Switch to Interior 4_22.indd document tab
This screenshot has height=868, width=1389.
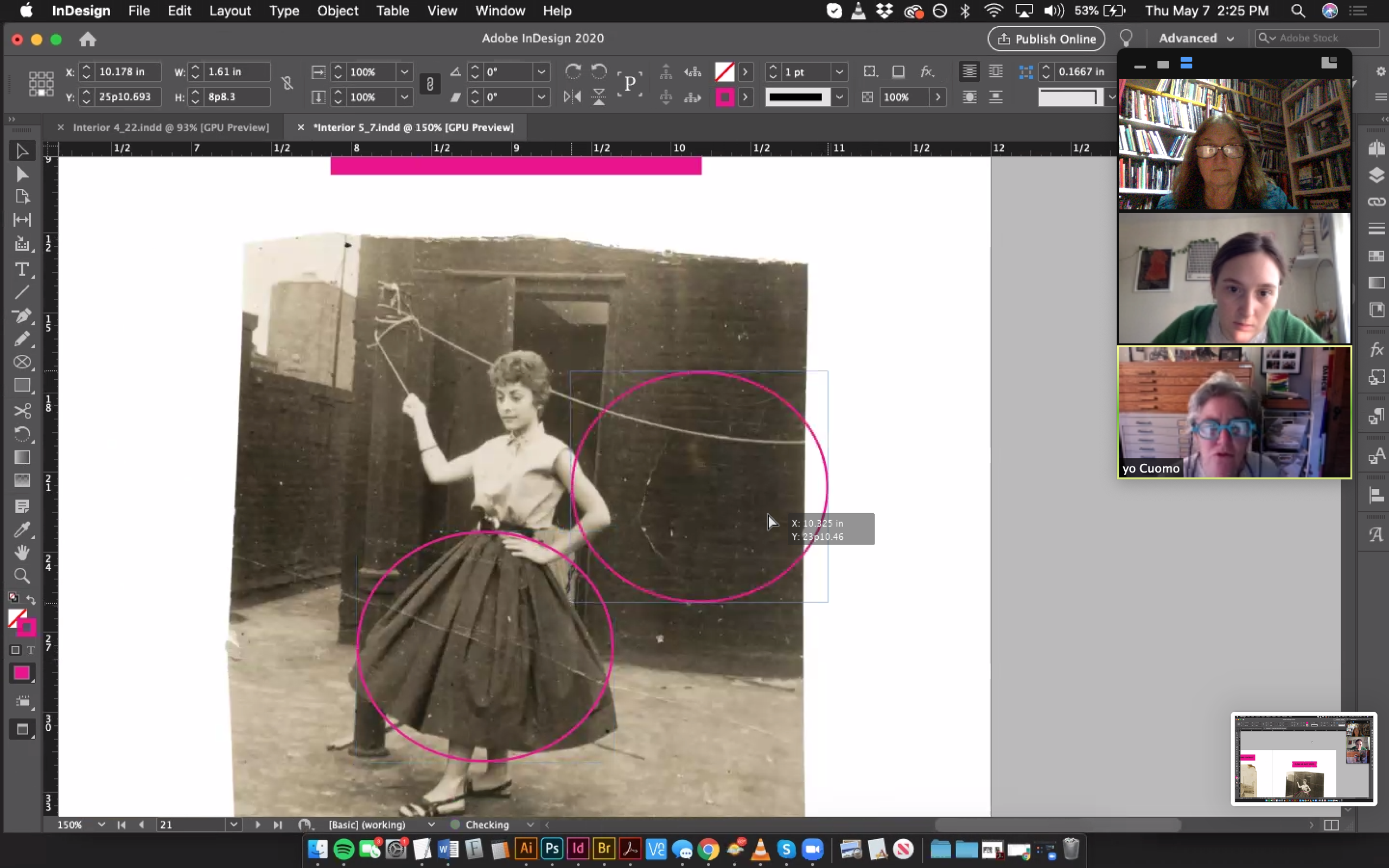pos(170,127)
